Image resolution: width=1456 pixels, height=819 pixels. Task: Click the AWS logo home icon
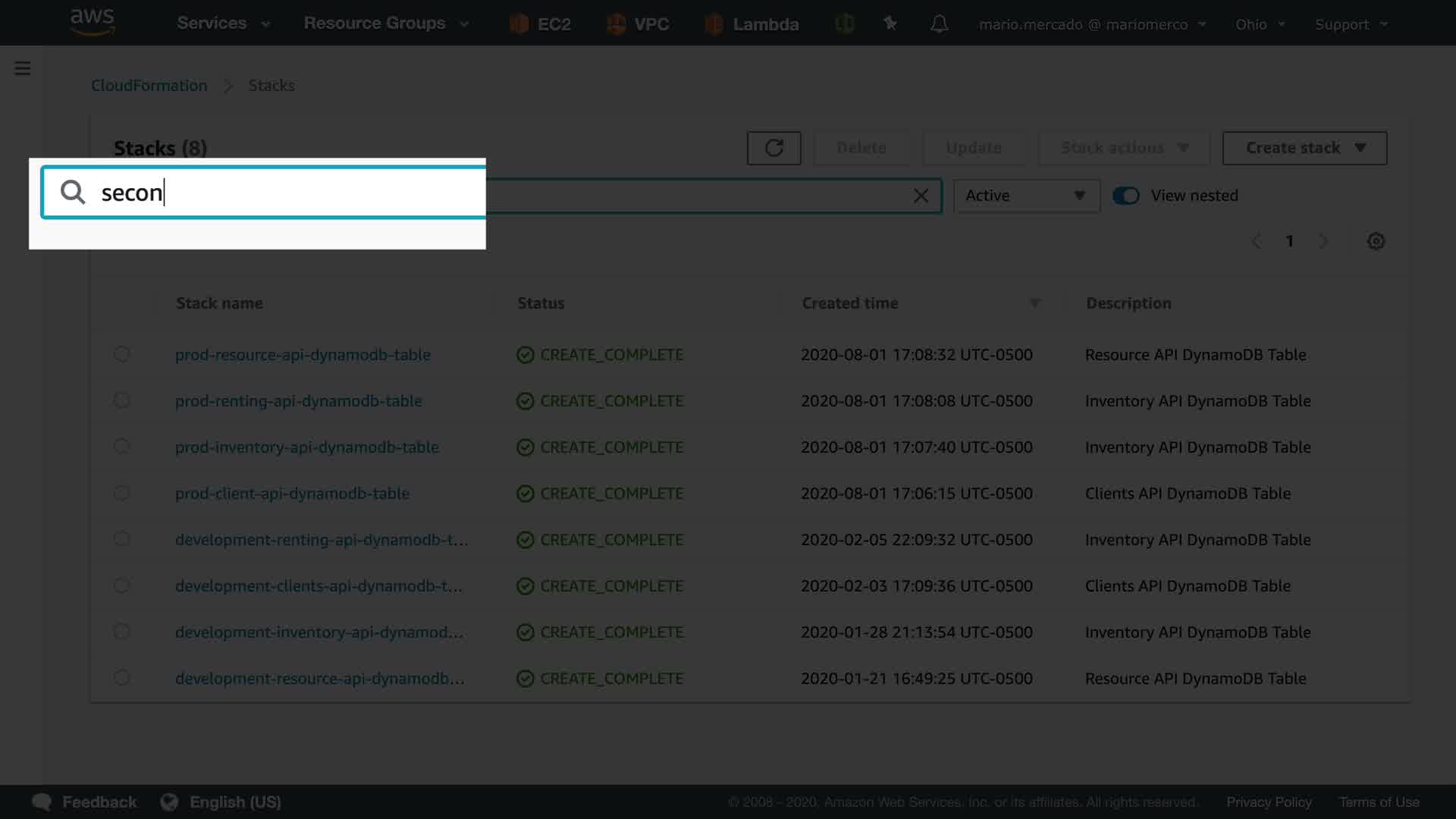click(x=92, y=22)
